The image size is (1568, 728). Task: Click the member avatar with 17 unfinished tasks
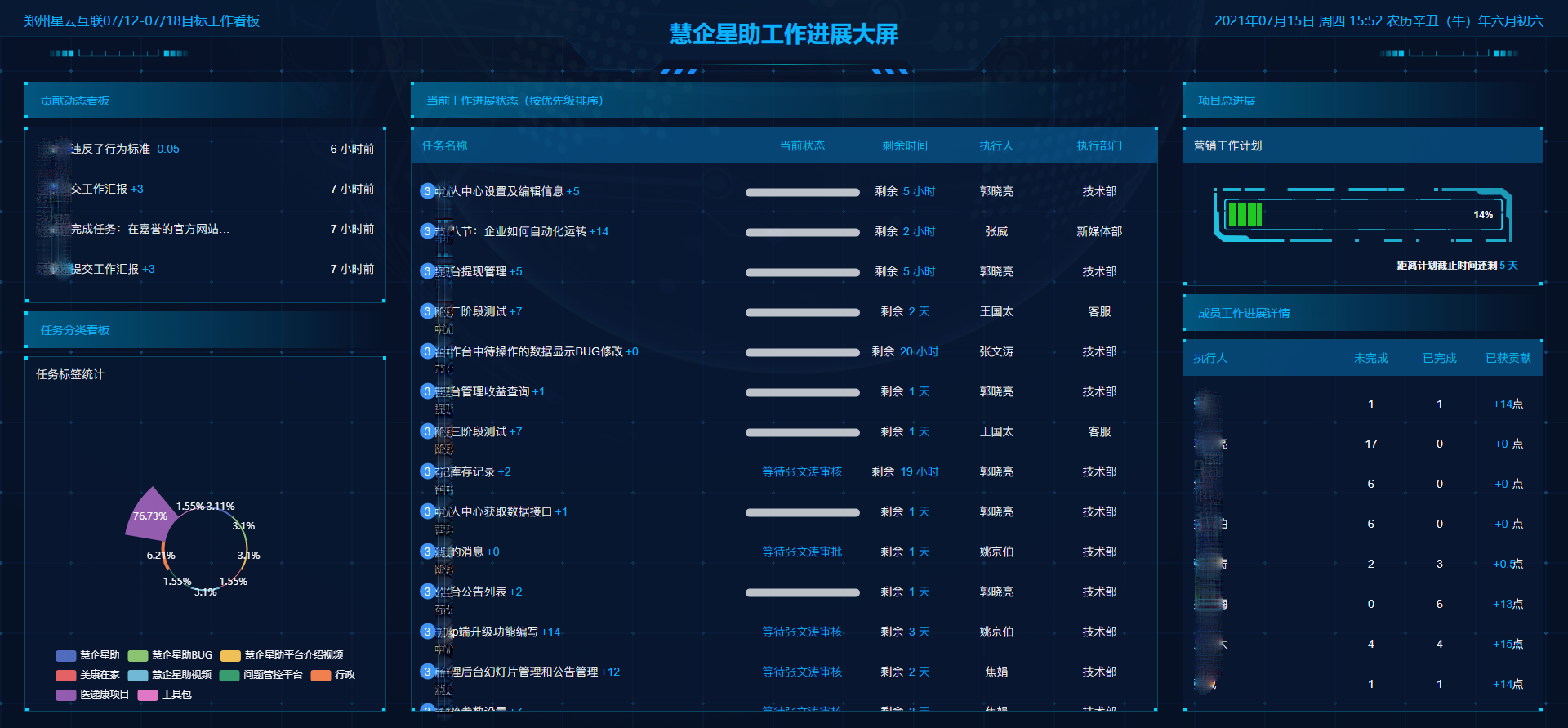tap(1209, 444)
